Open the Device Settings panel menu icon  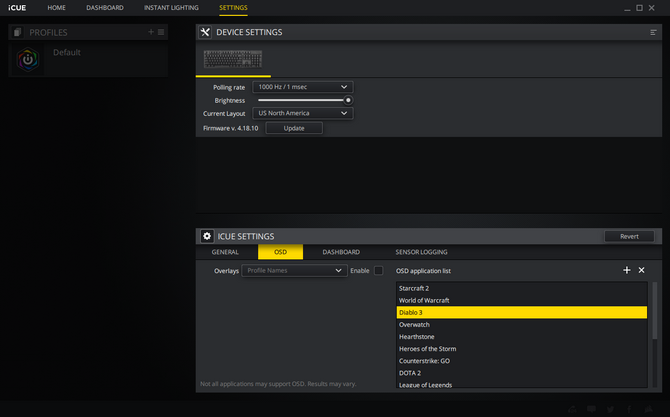click(653, 32)
